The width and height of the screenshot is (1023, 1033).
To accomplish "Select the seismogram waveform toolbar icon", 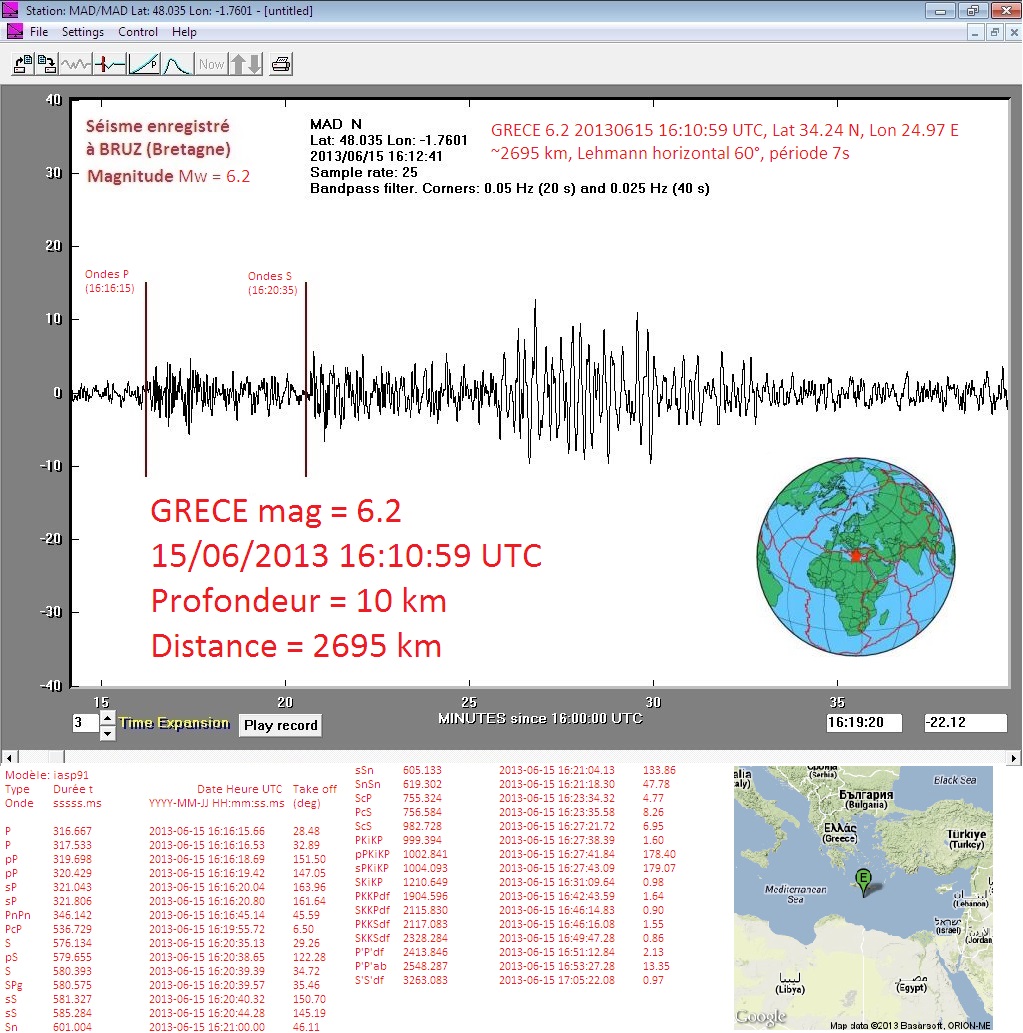I will pyautogui.click(x=76, y=65).
